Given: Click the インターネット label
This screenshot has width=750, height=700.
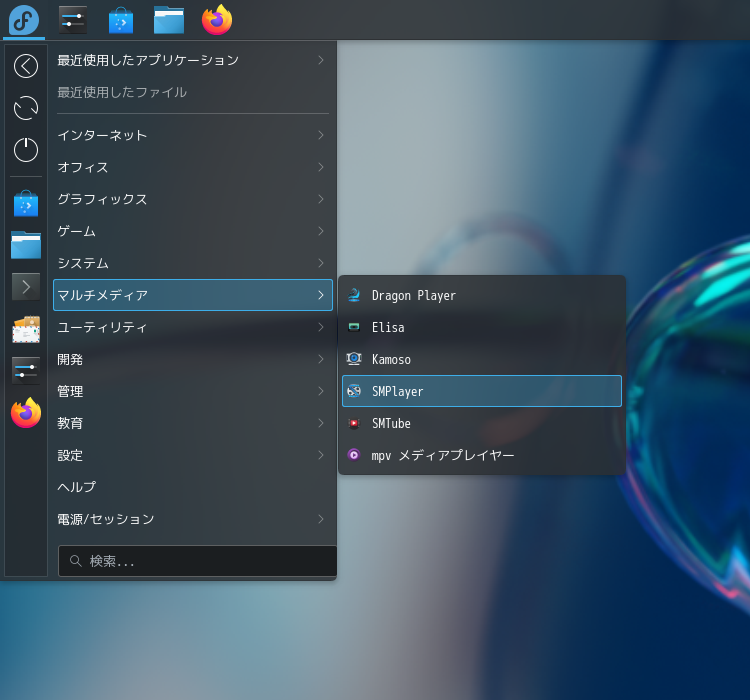Looking at the screenshot, I should coord(102,135).
